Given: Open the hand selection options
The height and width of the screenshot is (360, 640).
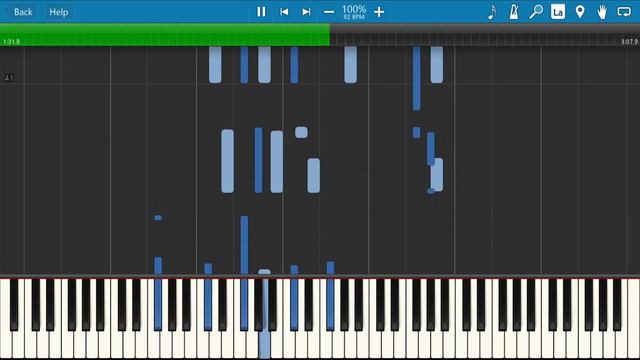Looking at the screenshot, I should tap(602, 12).
